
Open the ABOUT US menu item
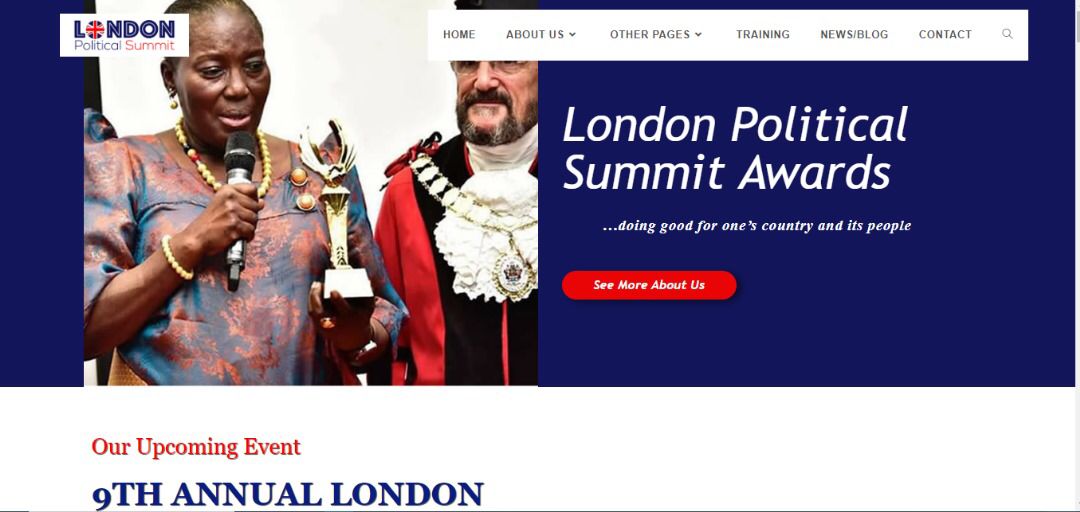tap(534, 34)
